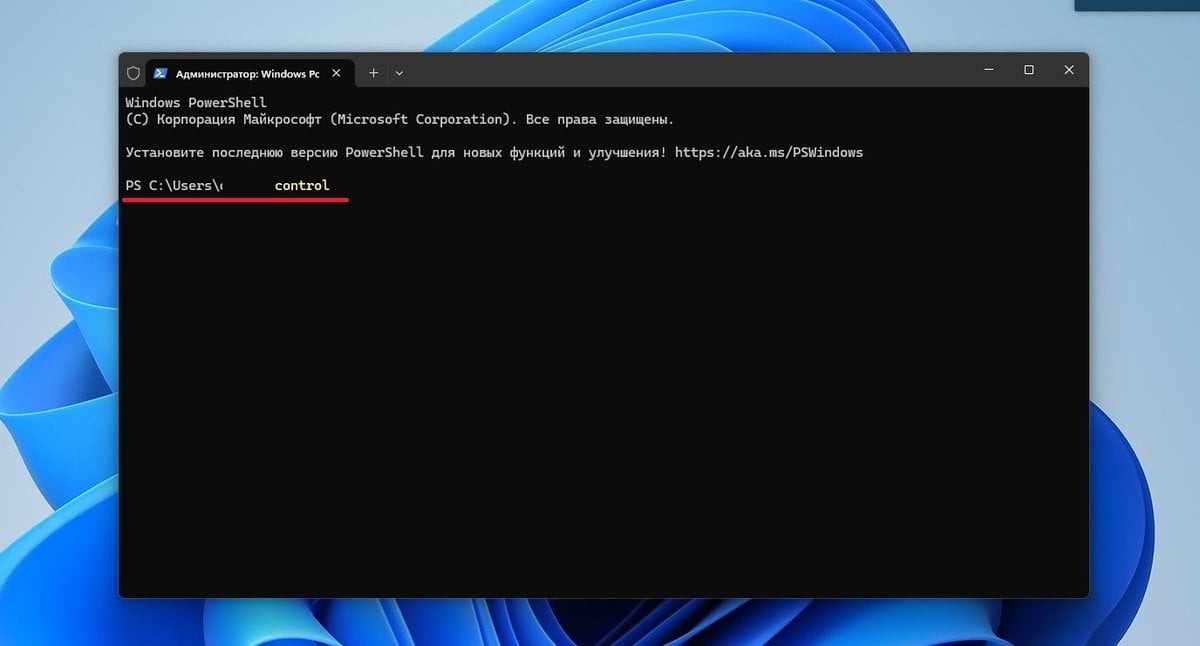Minimize the Windows Terminal window
The image size is (1200, 646).
tap(988, 70)
